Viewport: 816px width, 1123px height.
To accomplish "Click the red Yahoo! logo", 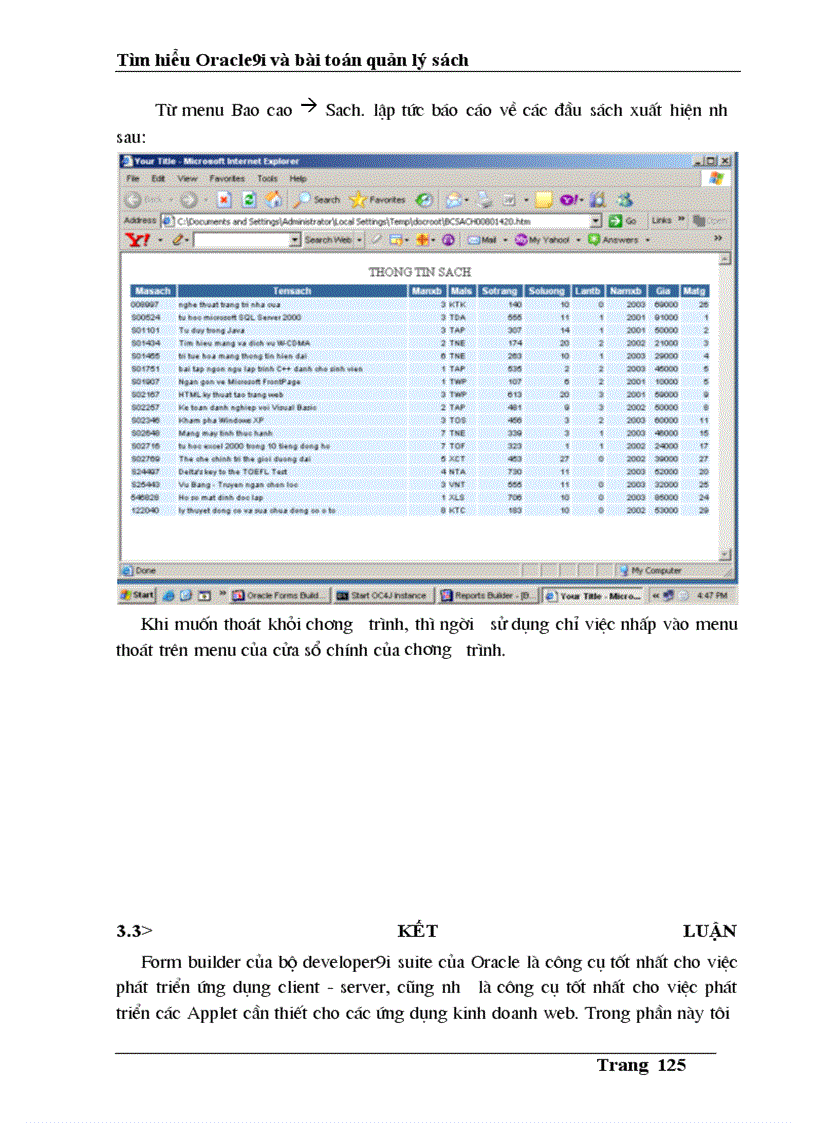I will click(138, 239).
